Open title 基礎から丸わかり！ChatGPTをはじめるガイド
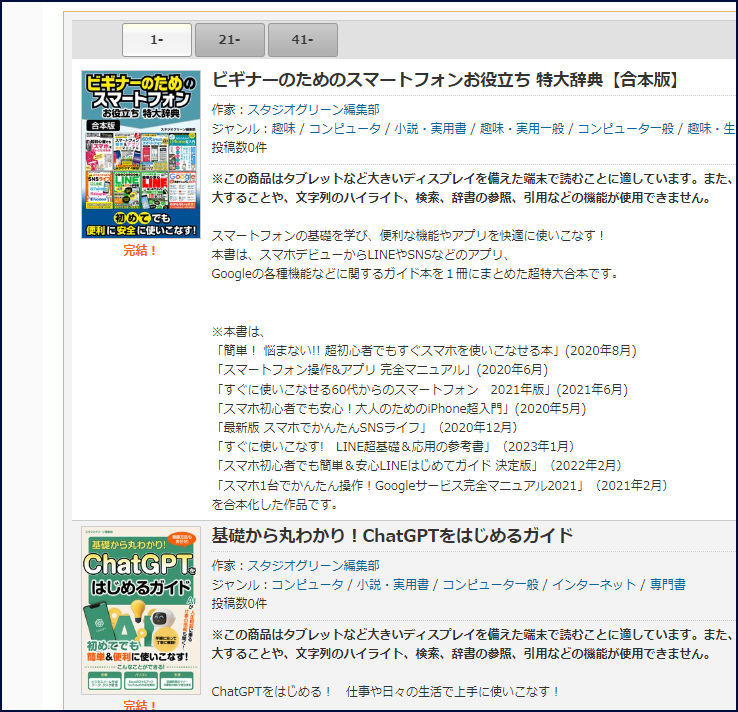The height and width of the screenshot is (712, 738). pyautogui.click(x=392, y=535)
